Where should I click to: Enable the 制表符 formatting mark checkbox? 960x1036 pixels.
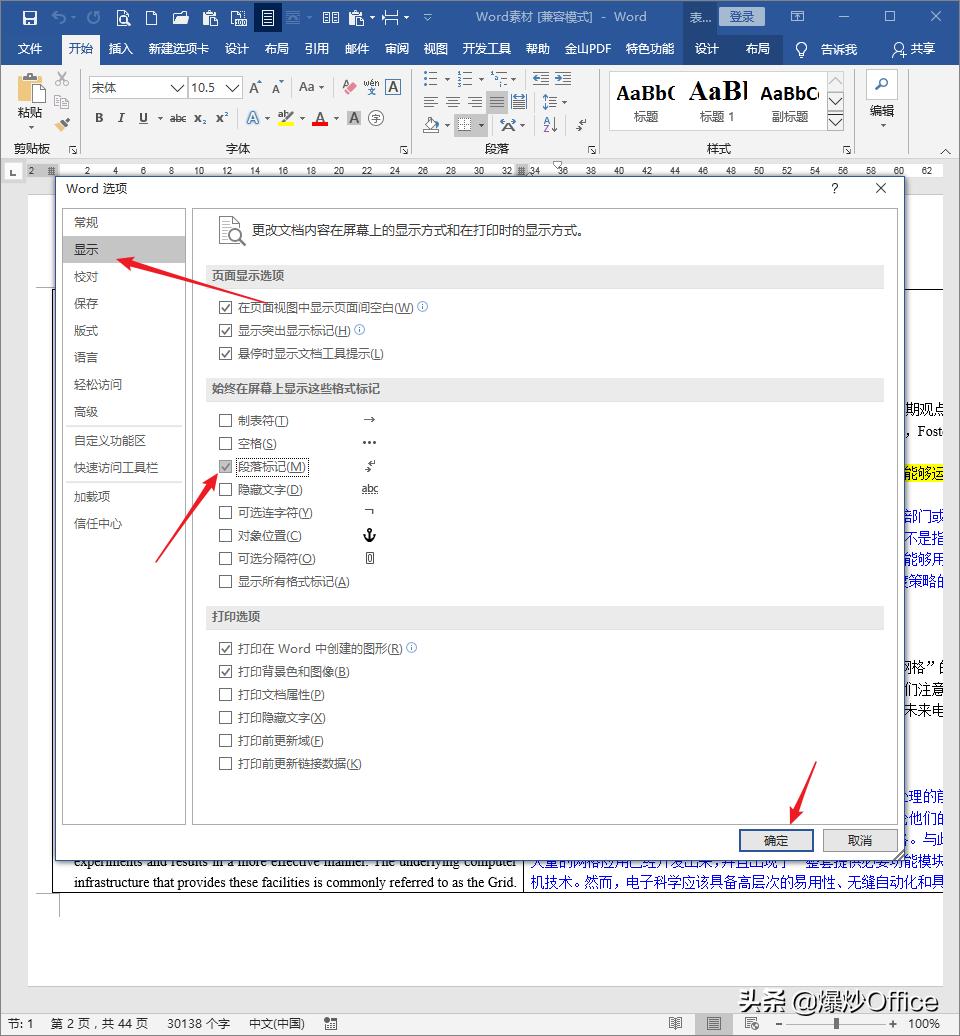point(226,419)
